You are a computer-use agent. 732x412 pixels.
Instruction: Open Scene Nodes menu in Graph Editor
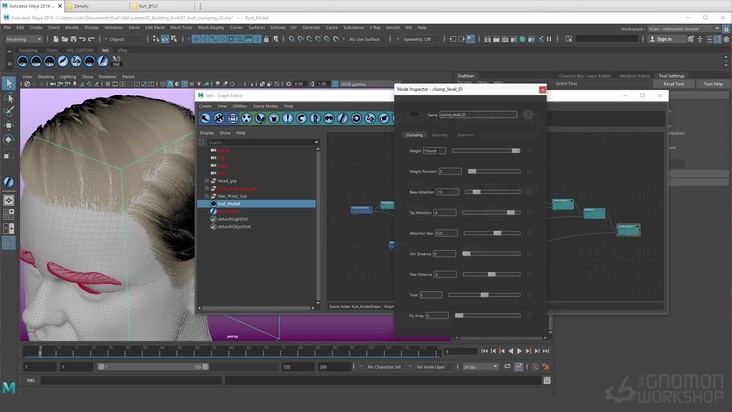pos(265,106)
